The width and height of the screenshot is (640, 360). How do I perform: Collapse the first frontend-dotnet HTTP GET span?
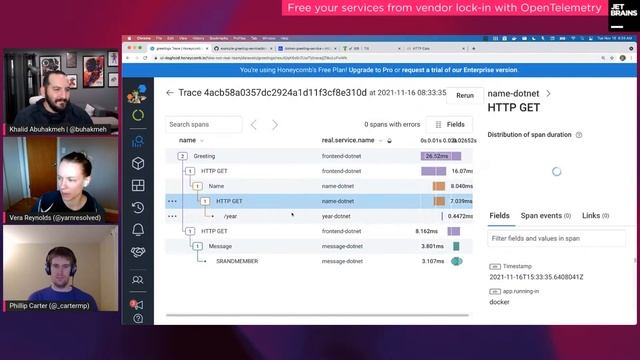tap(190, 171)
